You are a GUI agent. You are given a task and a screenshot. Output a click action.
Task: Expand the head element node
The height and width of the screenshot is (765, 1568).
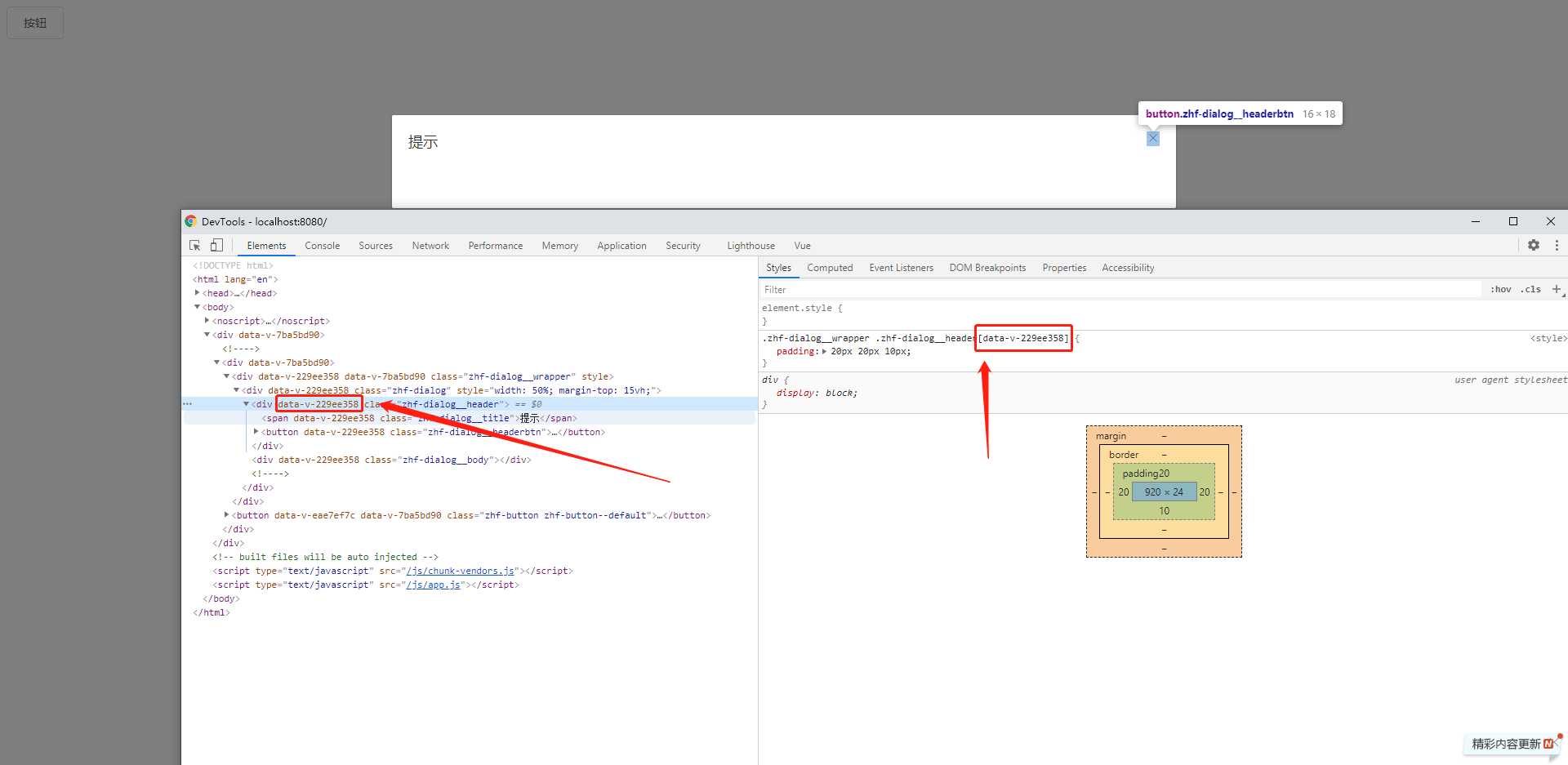(x=197, y=293)
